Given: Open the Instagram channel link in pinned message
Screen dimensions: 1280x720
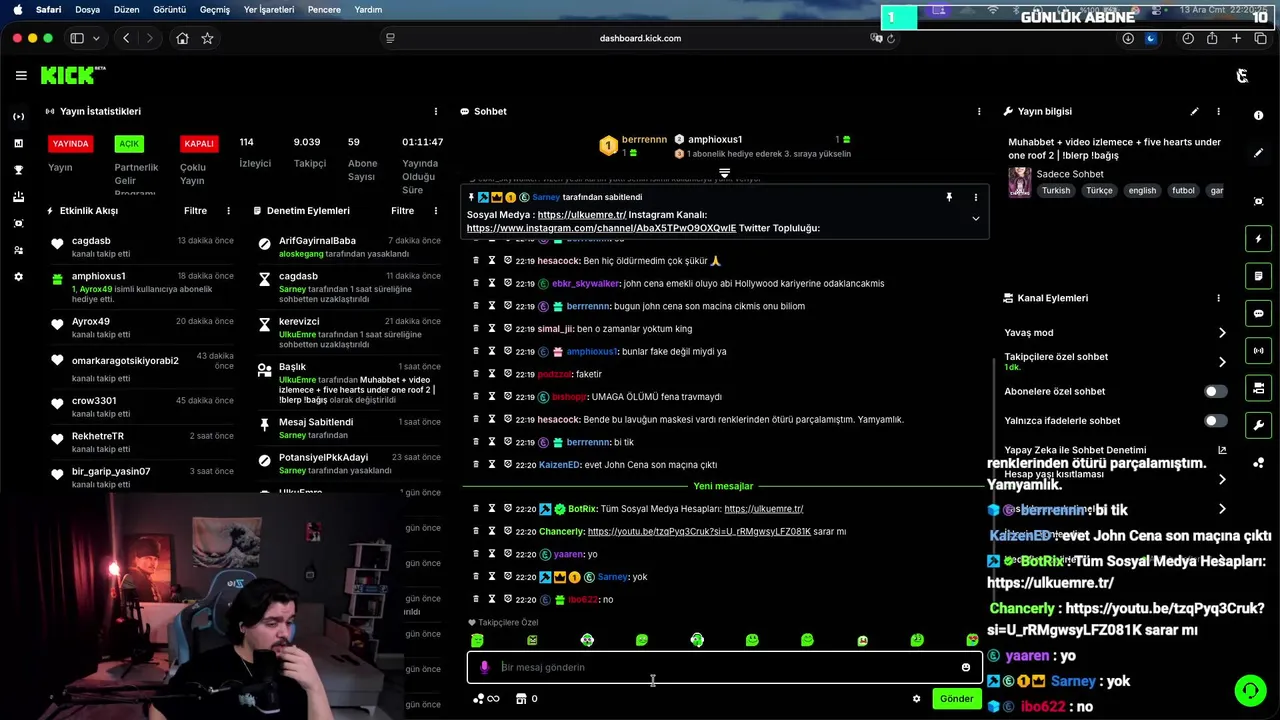Looking at the screenshot, I should click(601, 228).
